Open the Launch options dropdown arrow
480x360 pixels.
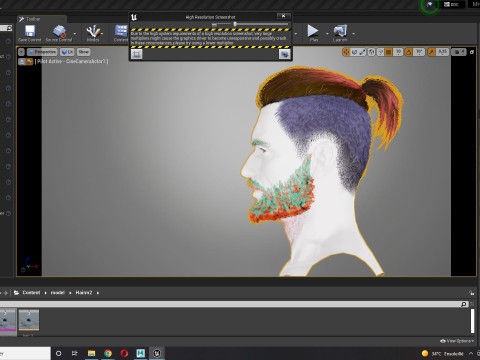coord(354,33)
